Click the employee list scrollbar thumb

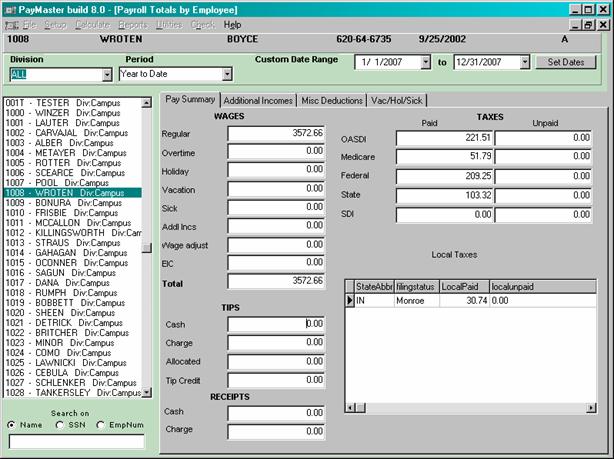pyautogui.click(x=146, y=248)
